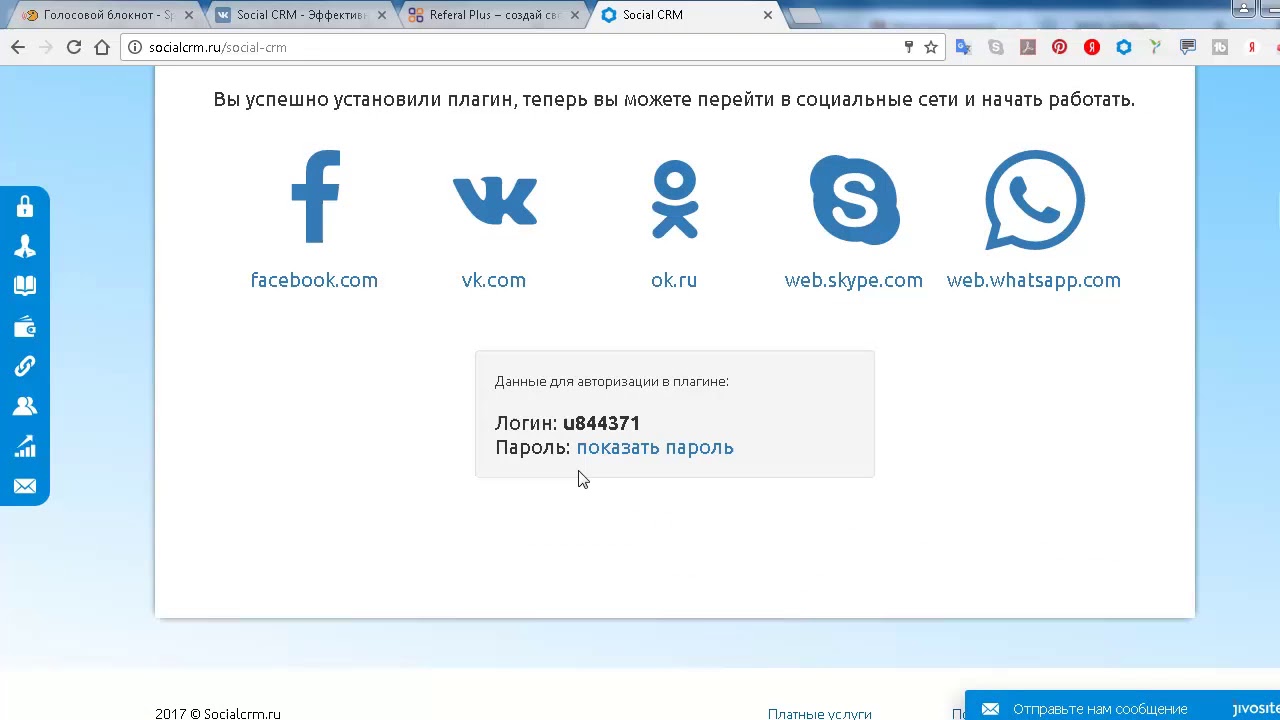Click the blue Social CRM extension icon
This screenshot has height=720, width=1280.
point(1124,47)
